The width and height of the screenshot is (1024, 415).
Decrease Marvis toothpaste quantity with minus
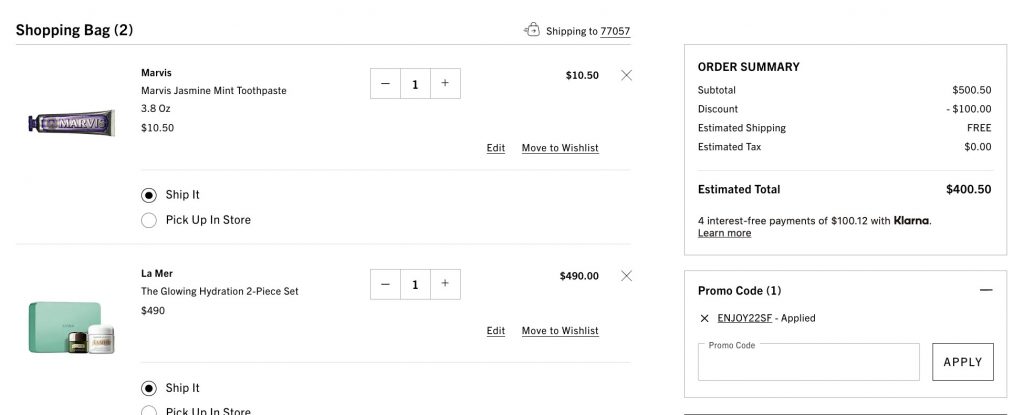[385, 84]
